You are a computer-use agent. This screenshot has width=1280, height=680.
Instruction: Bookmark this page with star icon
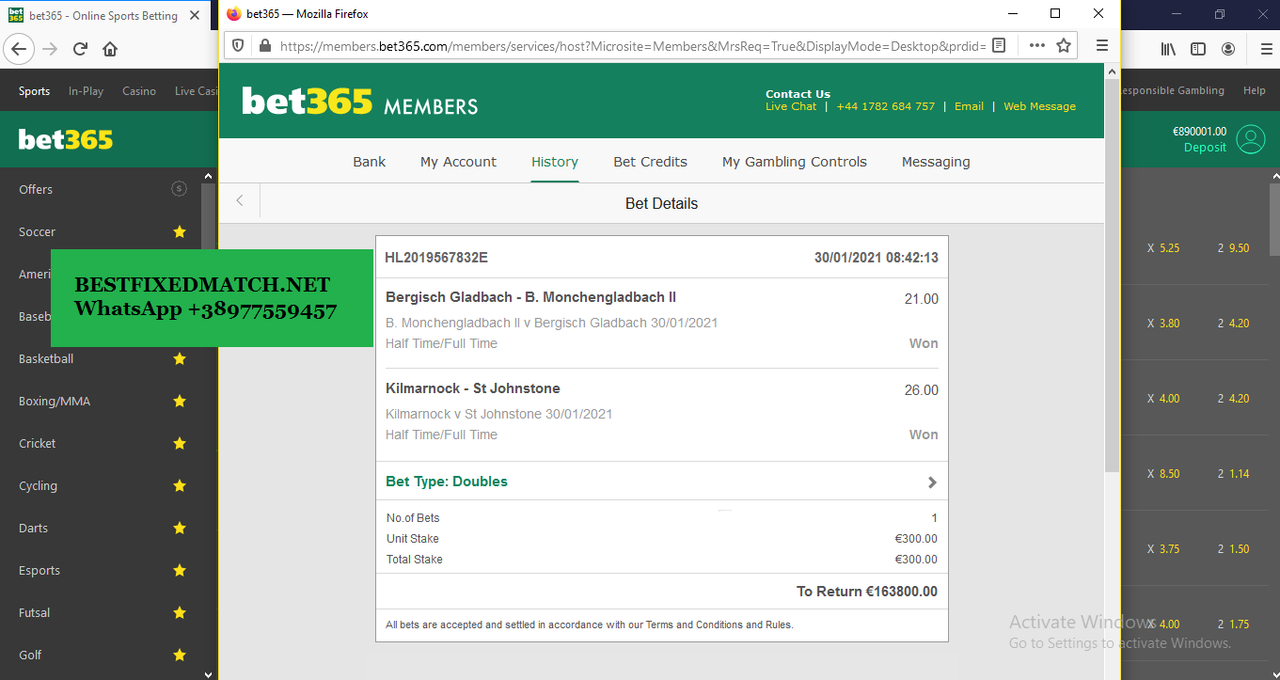point(1064,45)
